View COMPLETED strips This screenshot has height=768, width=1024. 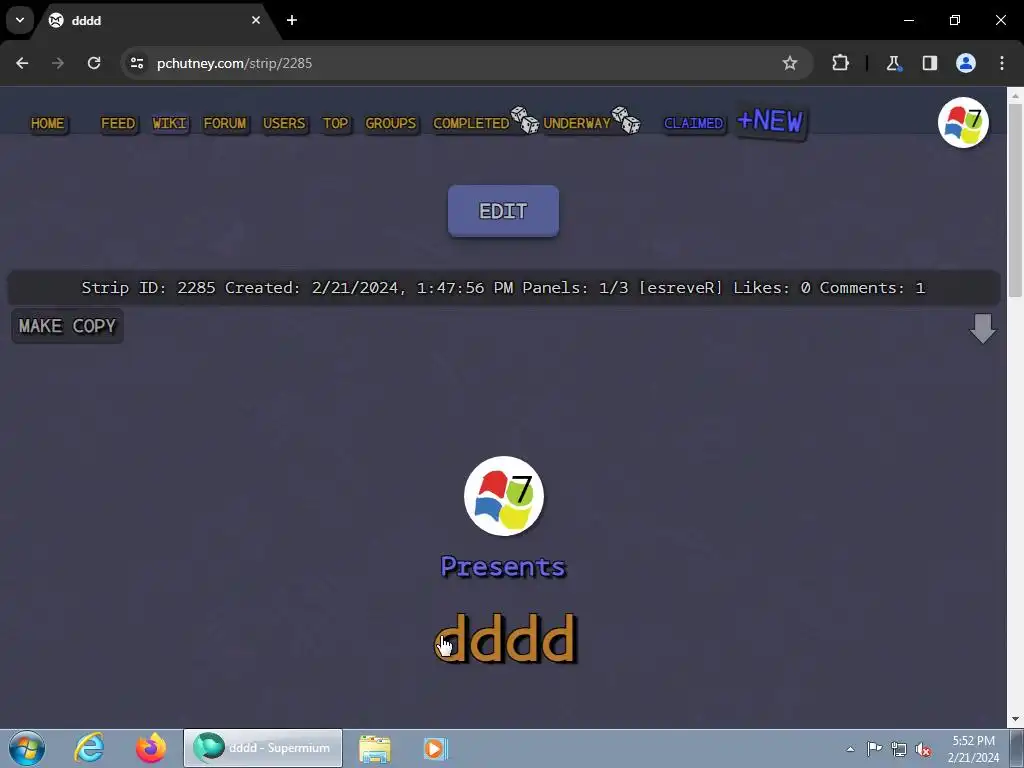(471, 123)
